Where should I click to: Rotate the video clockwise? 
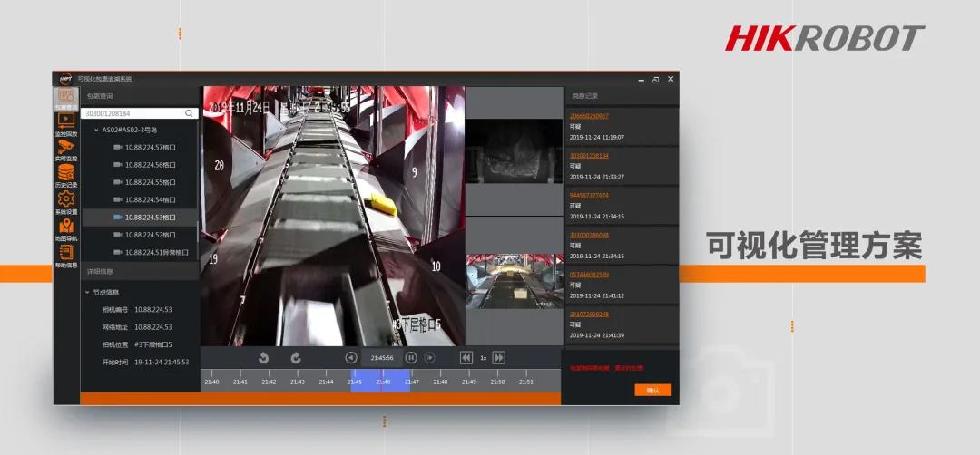pyautogui.click(x=295, y=357)
